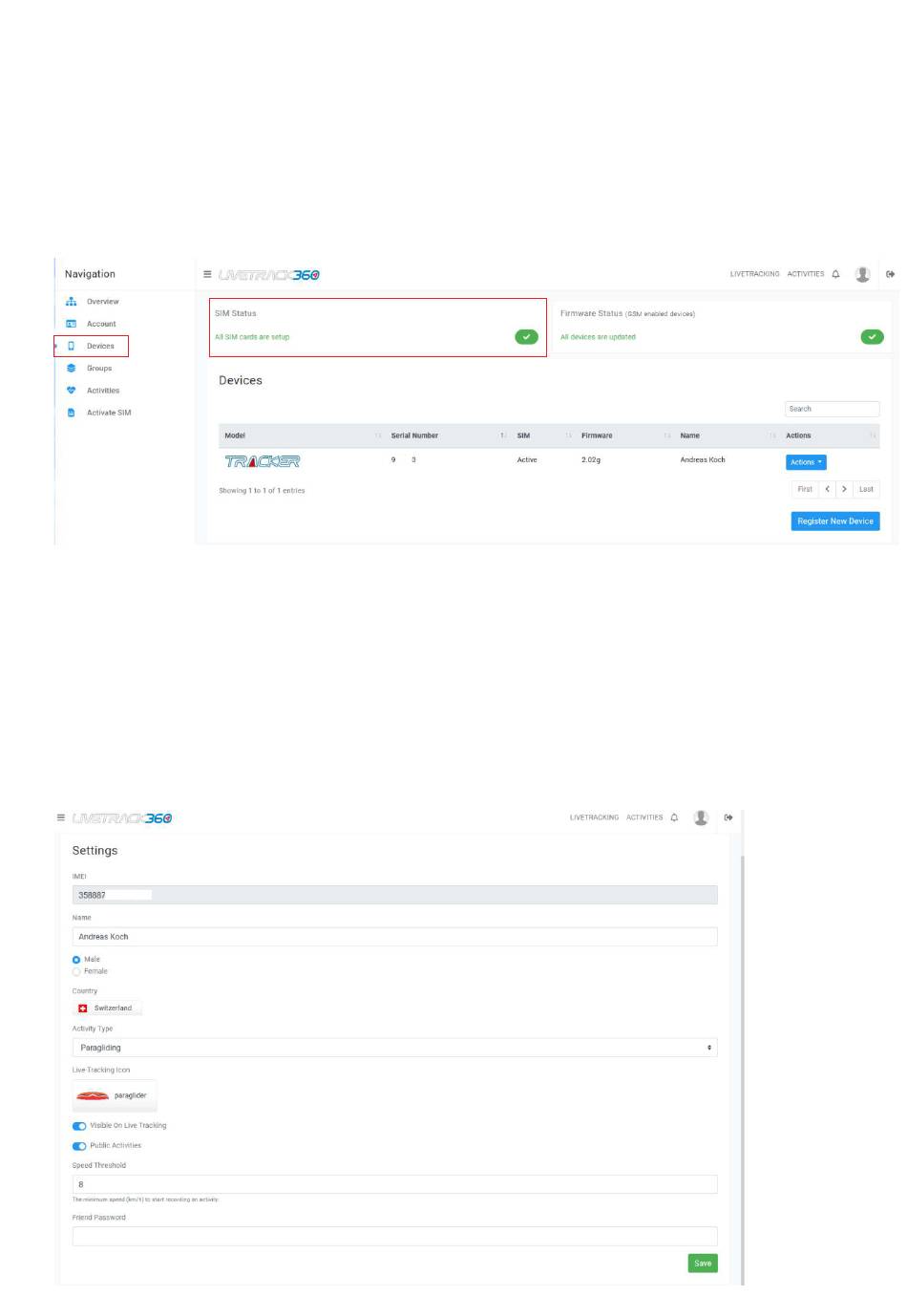The image size is (907, 1316).
Task: Disable the Visible On Live Tracking switch
Action: [79, 1126]
